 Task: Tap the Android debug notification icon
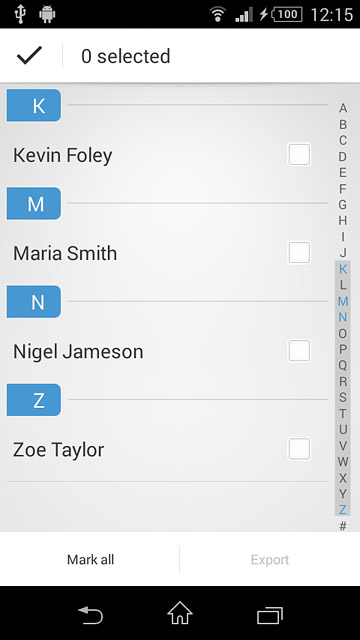[x=47, y=14]
